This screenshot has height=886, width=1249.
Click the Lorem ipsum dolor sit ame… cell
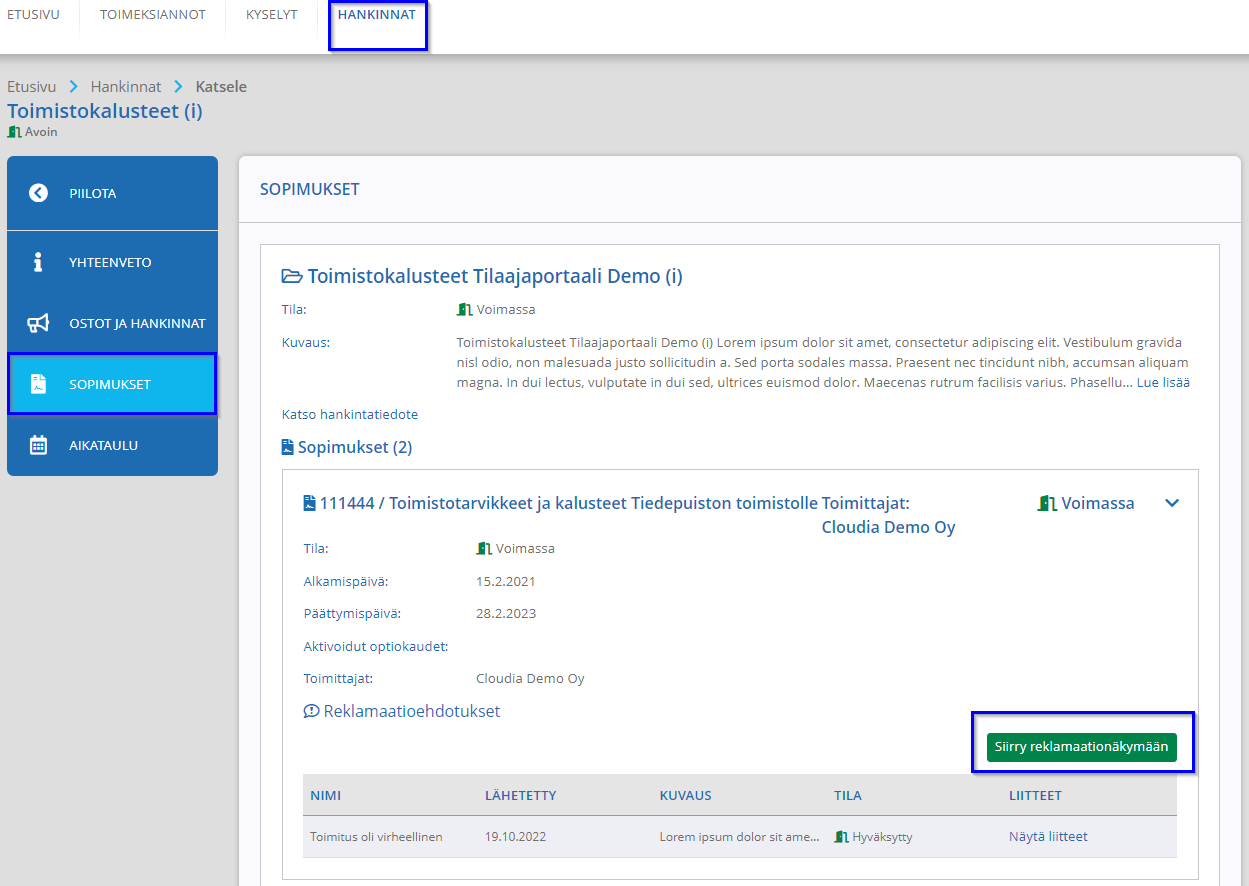click(x=740, y=837)
